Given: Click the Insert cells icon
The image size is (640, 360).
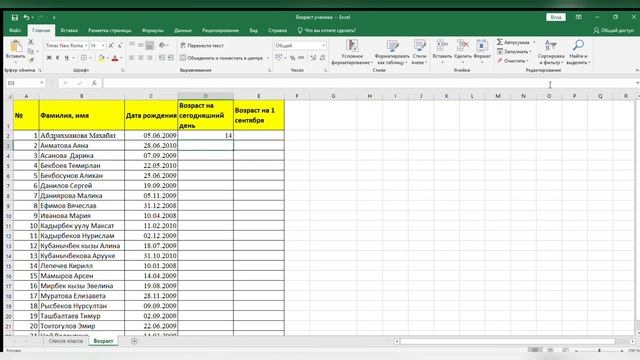Looking at the screenshot, I should pyautogui.click(x=442, y=46).
